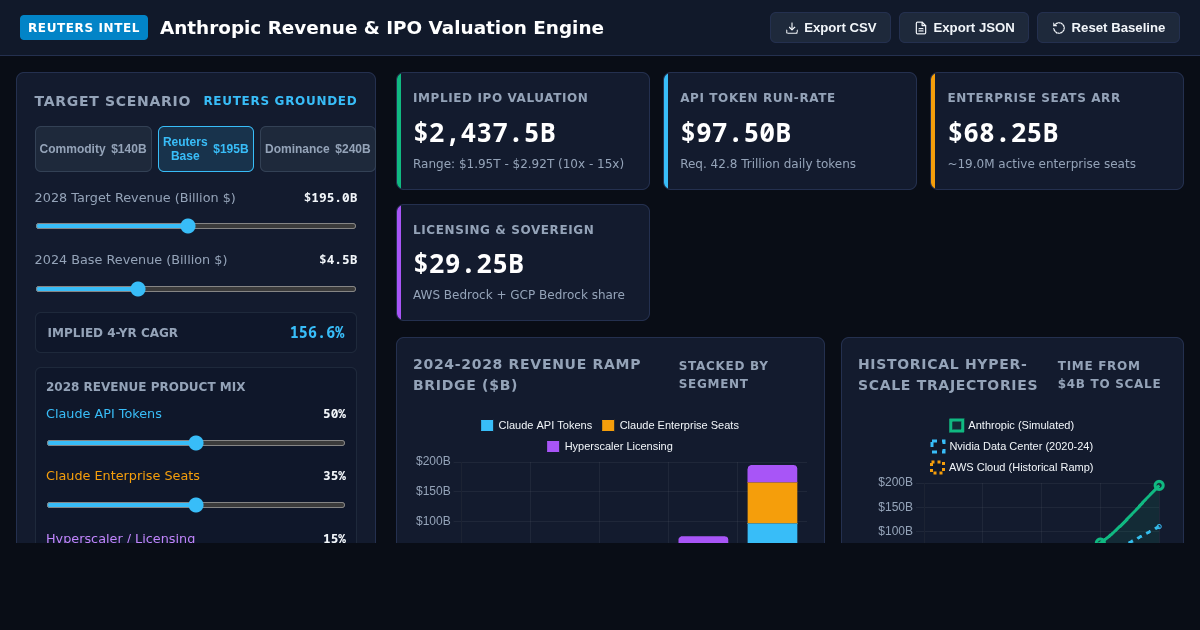Click the Licensing & Sovereign card
The width and height of the screenshot is (1200, 630).
(x=523, y=263)
